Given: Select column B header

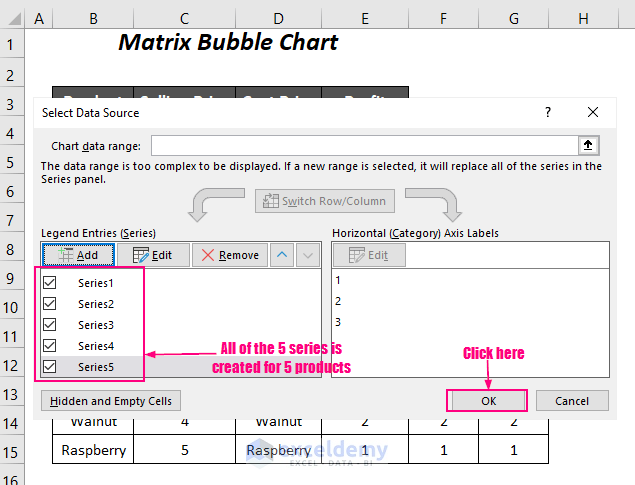Looking at the screenshot, I should click(93, 19).
